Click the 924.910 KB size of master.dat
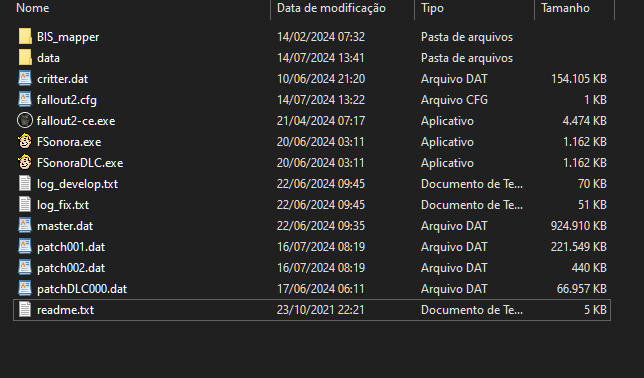Screen dimensions: 644x378 click(x=579, y=226)
